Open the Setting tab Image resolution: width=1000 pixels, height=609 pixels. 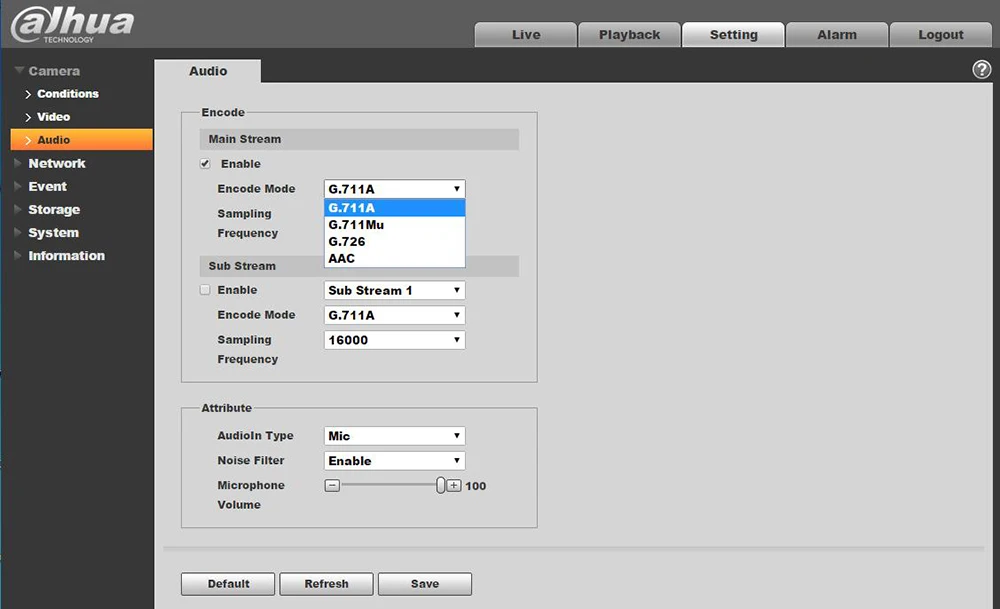(x=733, y=34)
